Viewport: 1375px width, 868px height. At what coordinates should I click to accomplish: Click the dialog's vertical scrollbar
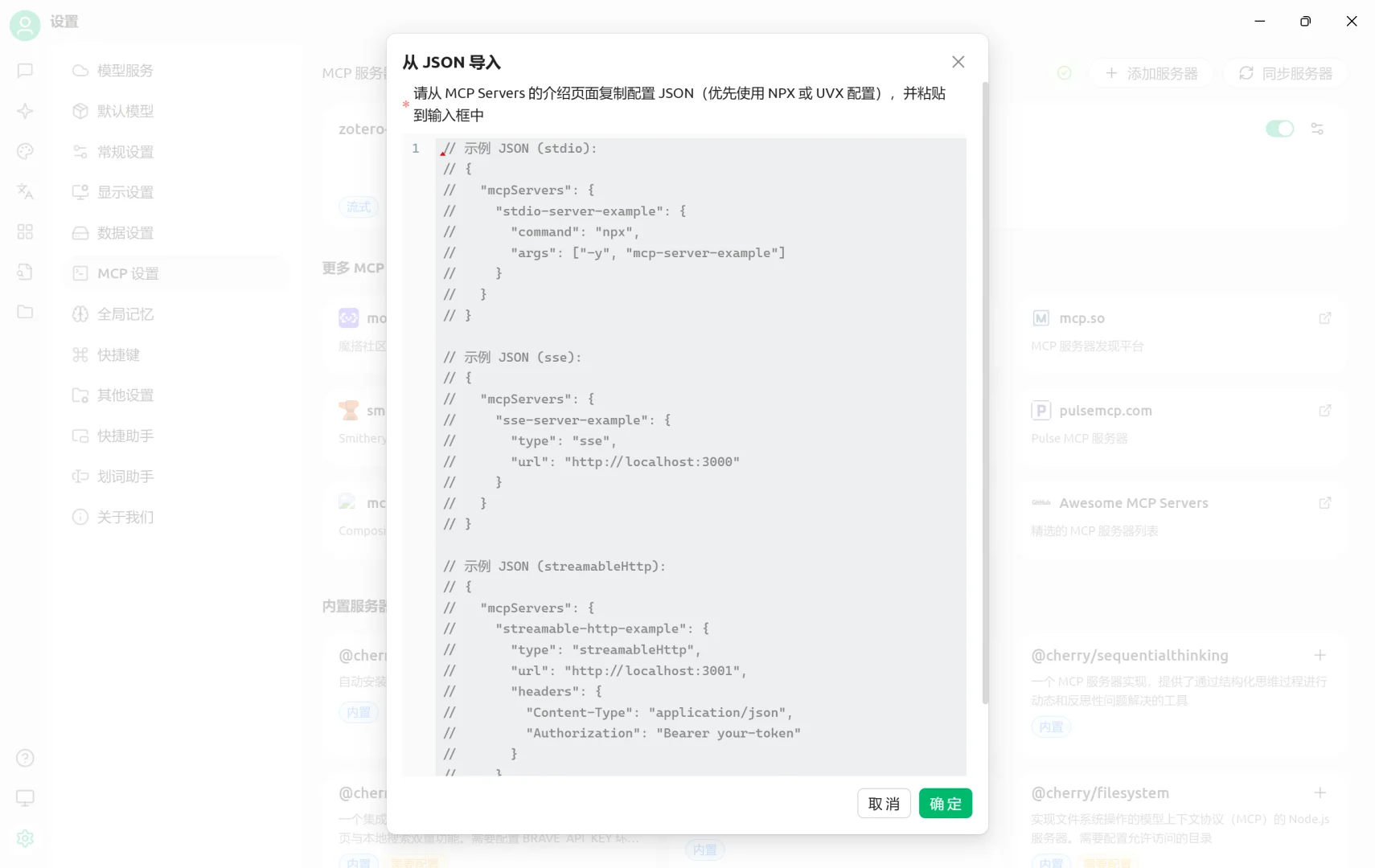click(x=985, y=392)
